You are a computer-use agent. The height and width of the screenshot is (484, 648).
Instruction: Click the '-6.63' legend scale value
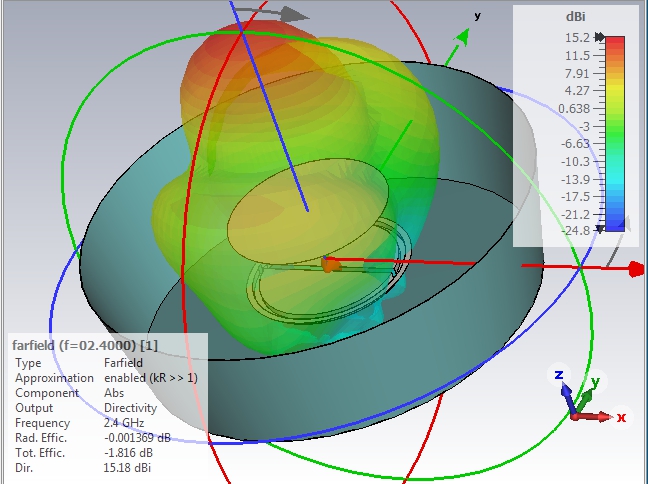[575, 143]
